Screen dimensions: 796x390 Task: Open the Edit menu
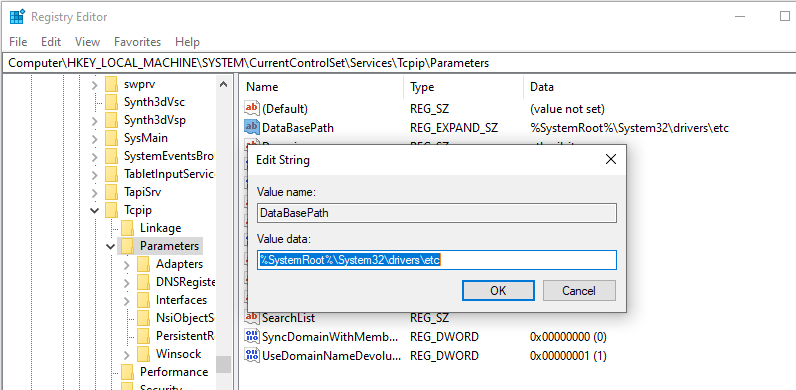click(51, 42)
